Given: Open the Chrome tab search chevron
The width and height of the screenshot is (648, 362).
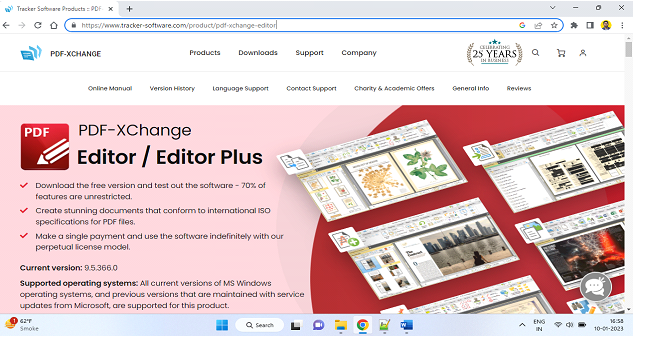Looking at the screenshot, I should click(553, 8).
